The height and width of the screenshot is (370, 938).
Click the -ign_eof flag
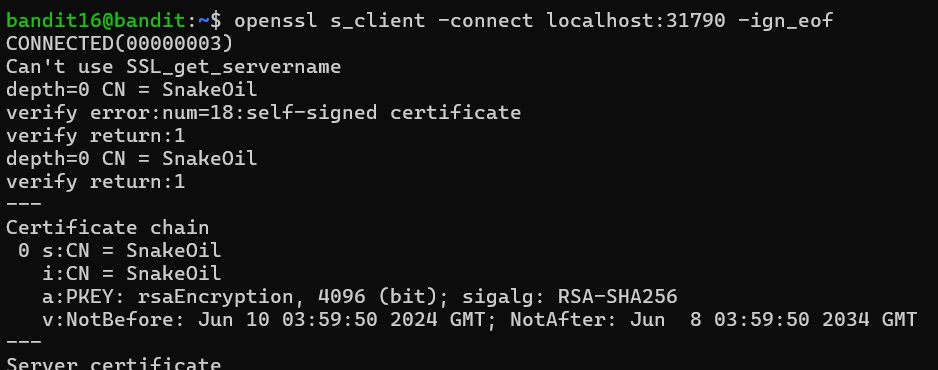pyautogui.click(x=786, y=21)
